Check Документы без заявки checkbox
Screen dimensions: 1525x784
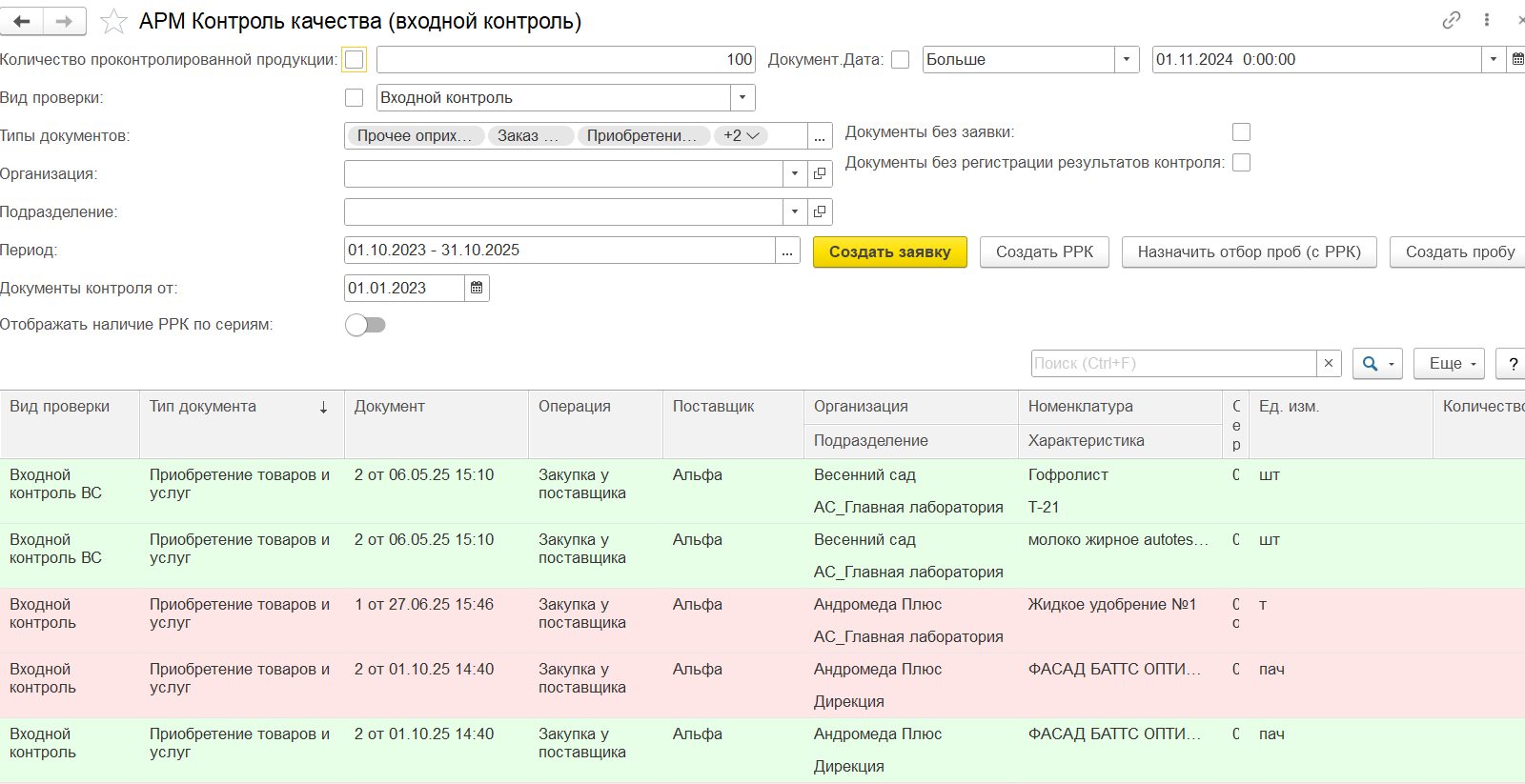tap(1241, 132)
